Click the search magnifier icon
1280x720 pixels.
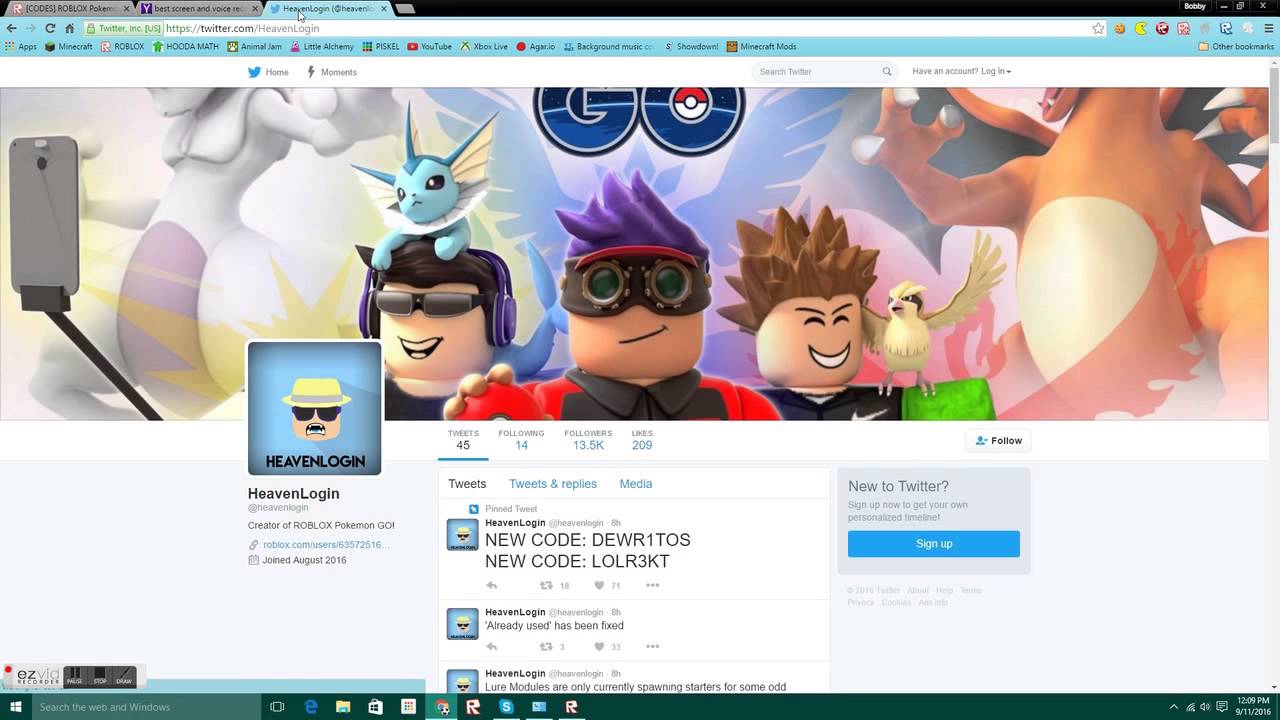click(886, 72)
